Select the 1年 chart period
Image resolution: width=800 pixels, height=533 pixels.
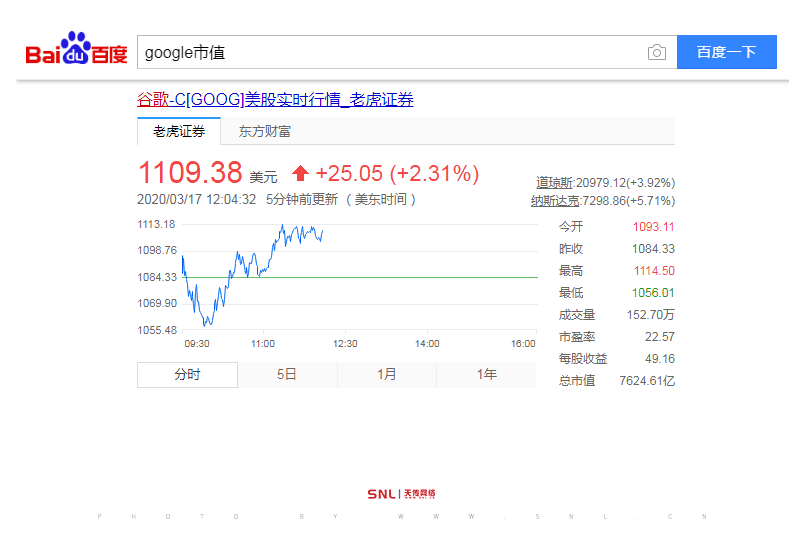pos(487,374)
